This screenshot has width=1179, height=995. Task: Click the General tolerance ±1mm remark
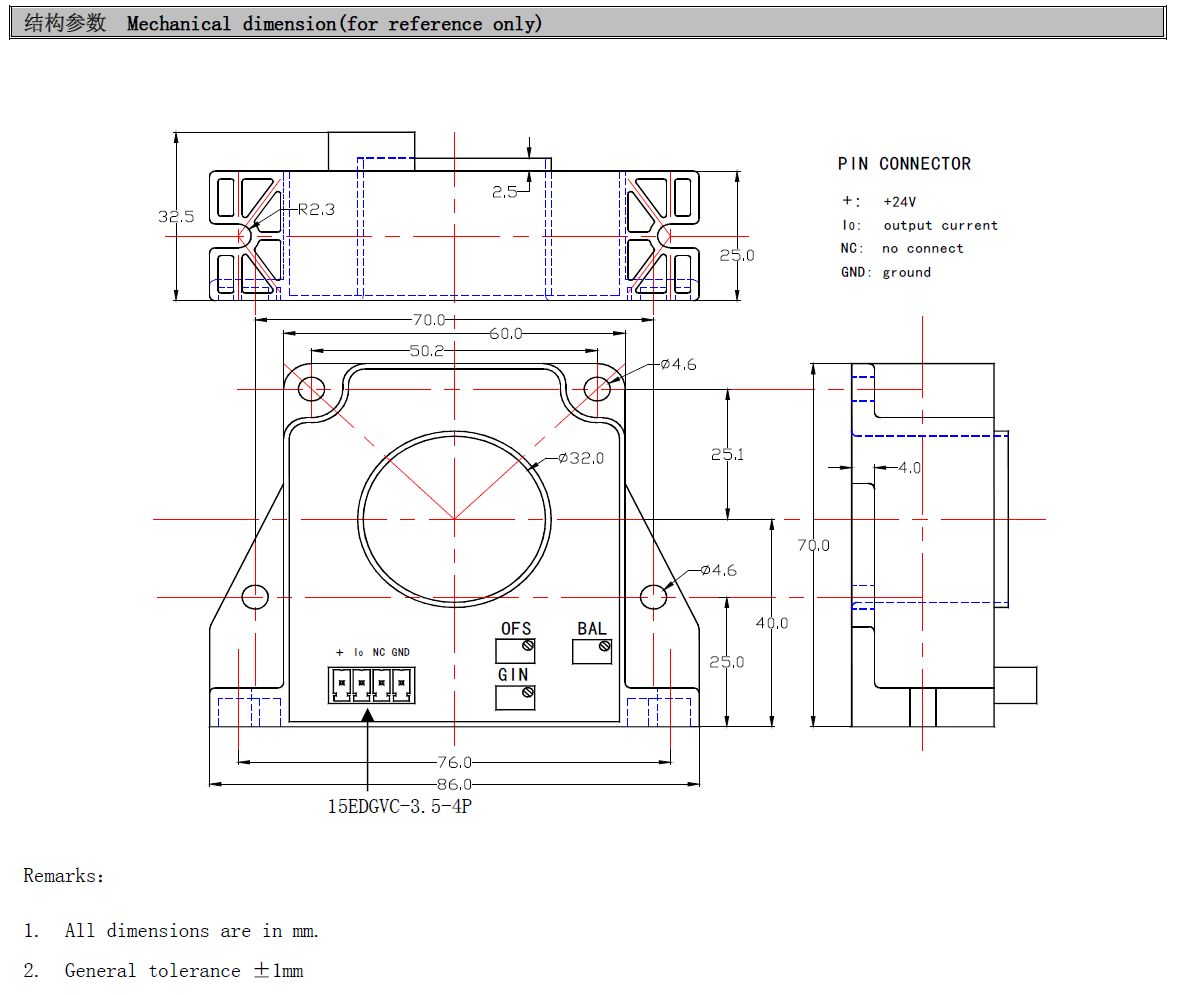(183, 971)
